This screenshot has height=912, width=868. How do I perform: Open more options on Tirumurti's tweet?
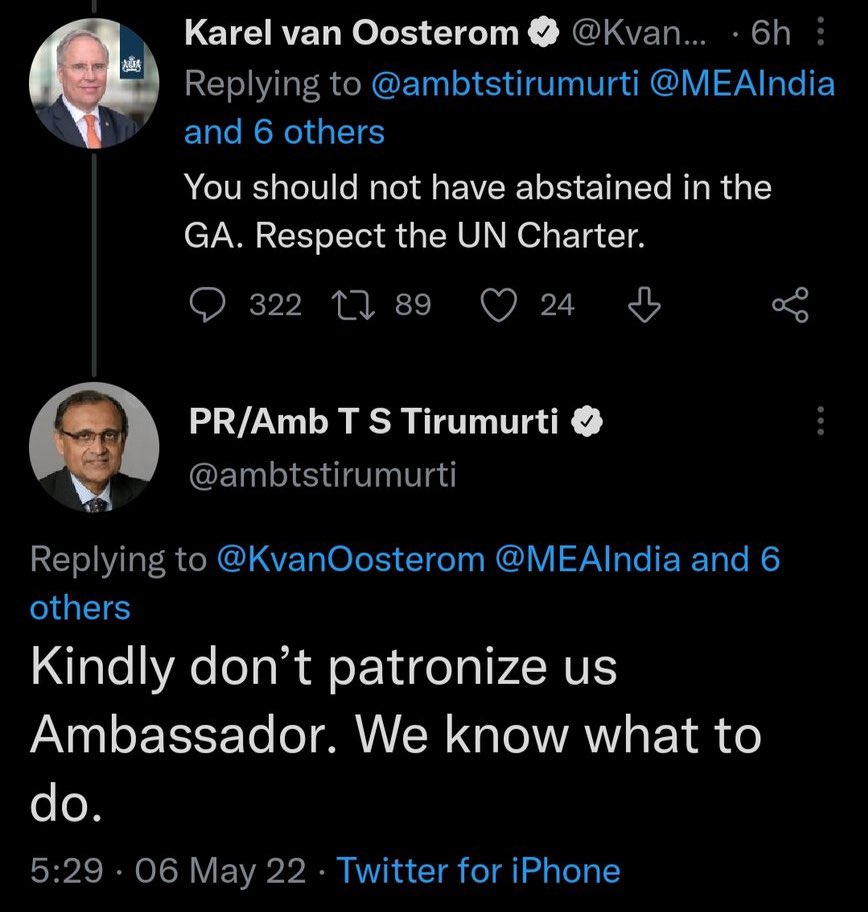(x=821, y=422)
